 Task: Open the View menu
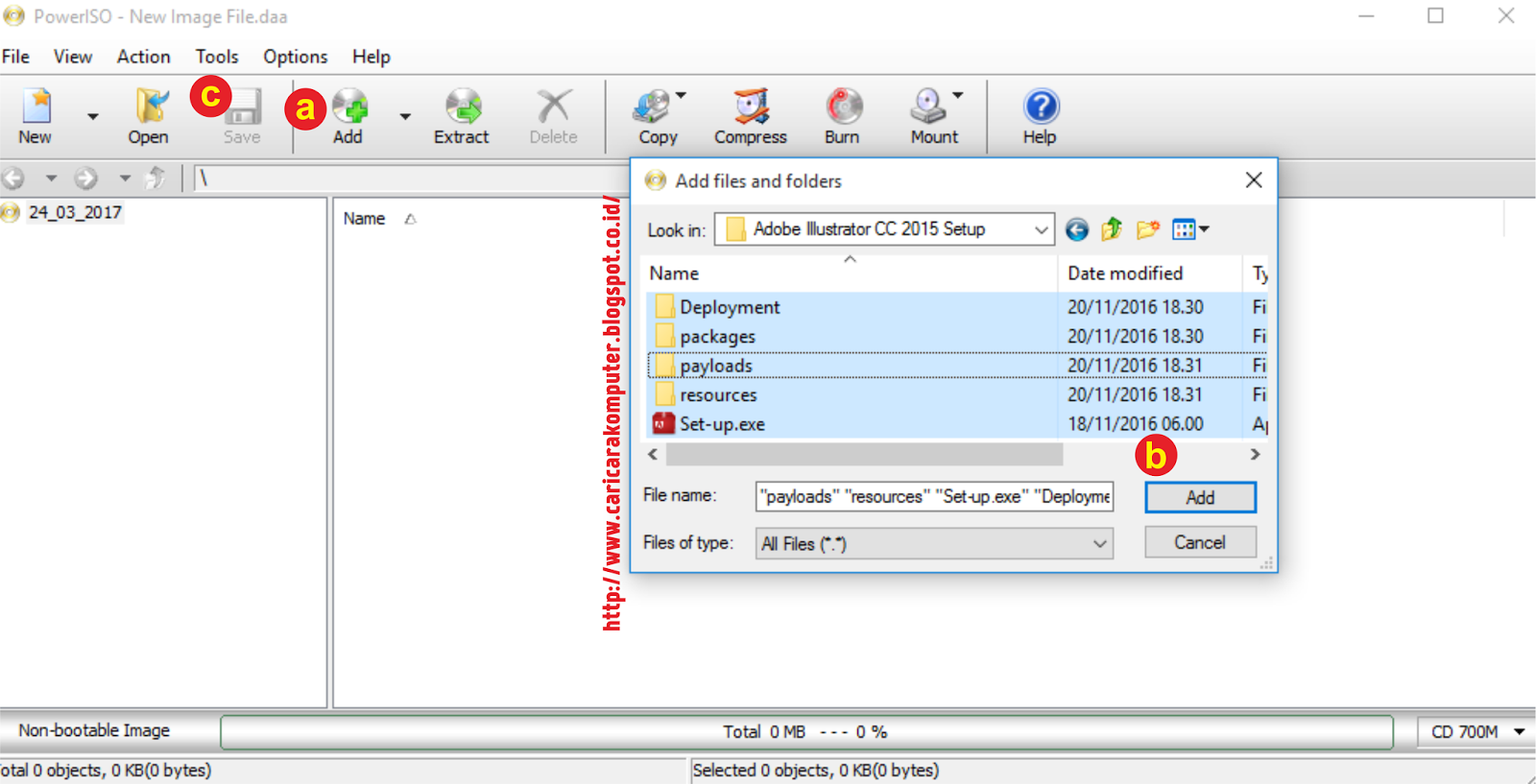(73, 57)
